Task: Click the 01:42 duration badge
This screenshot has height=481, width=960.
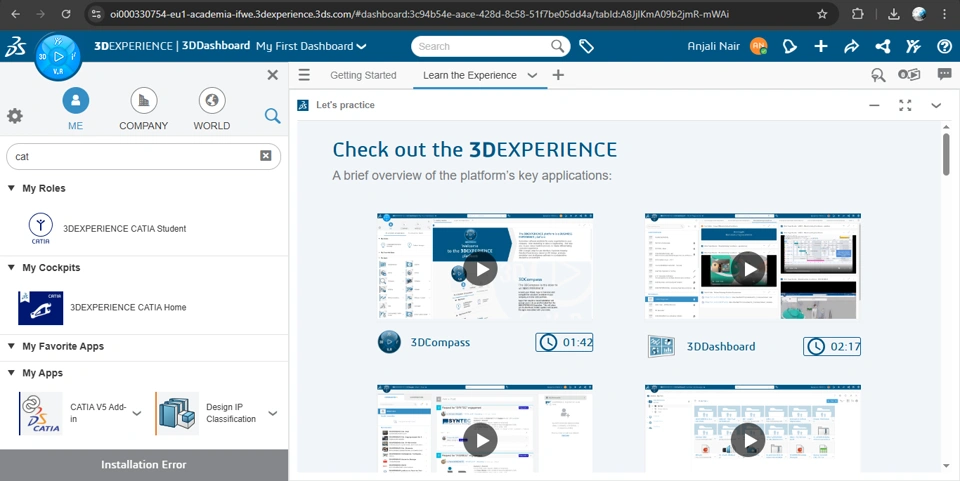Action: [564, 343]
